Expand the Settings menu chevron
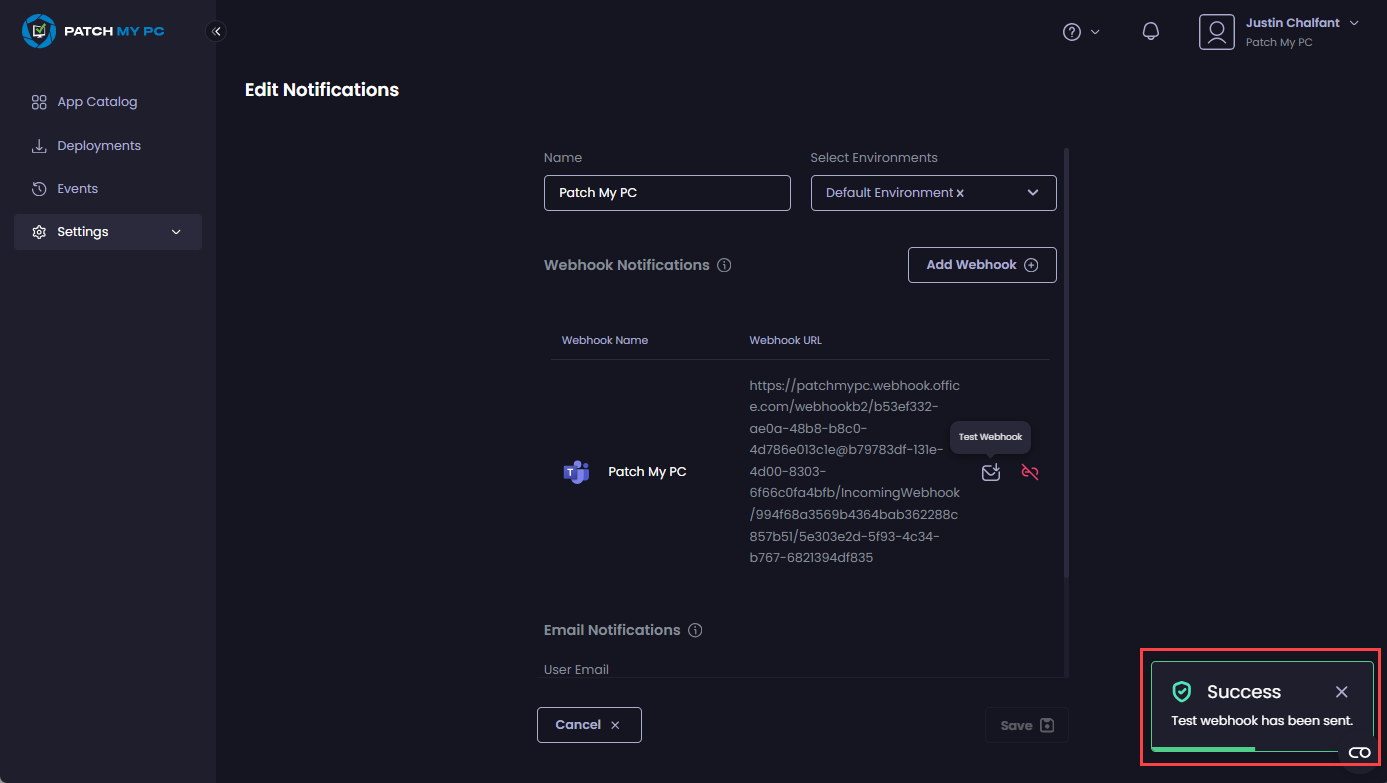 pyautogui.click(x=176, y=232)
